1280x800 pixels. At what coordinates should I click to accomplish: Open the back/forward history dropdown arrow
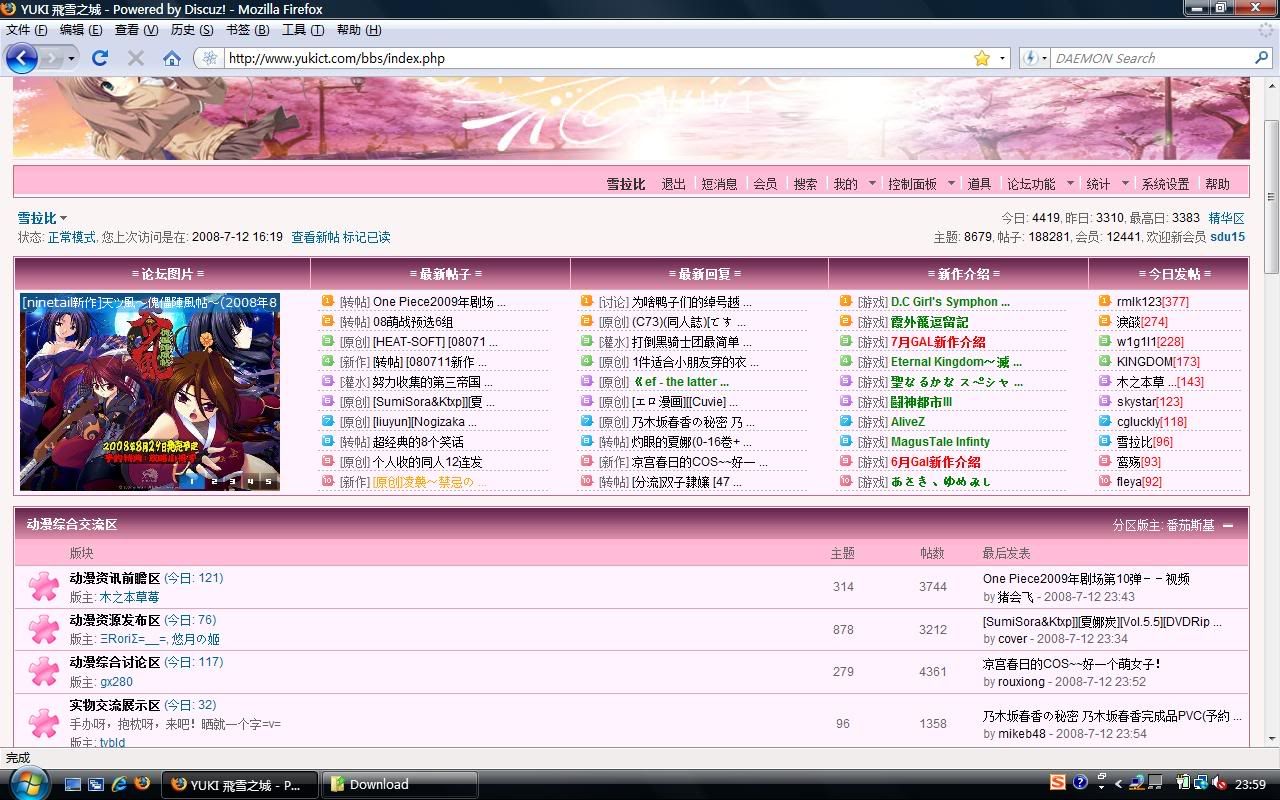[71, 58]
